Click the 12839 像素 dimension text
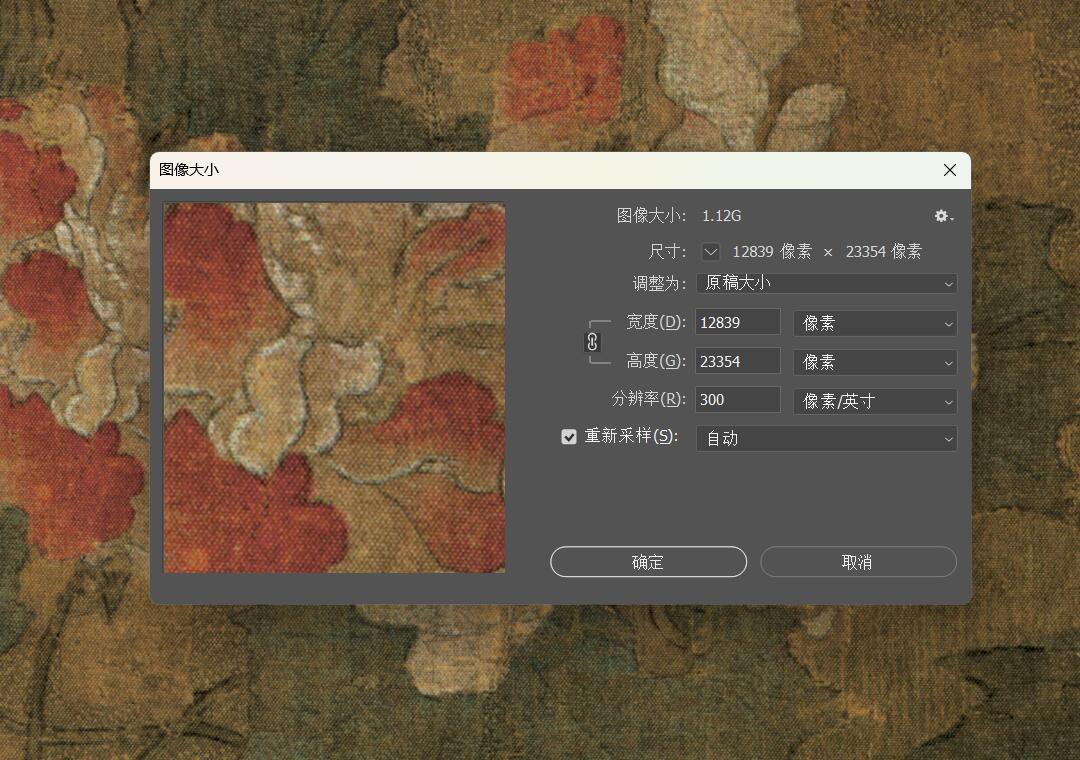 pos(771,251)
